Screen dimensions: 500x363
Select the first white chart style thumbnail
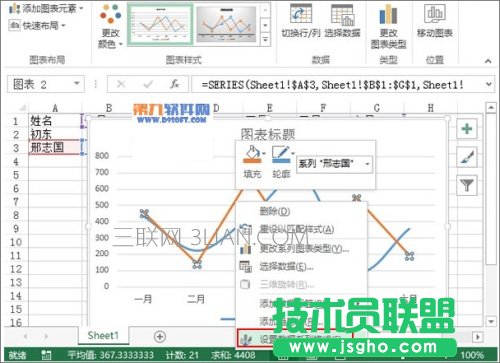[160, 25]
